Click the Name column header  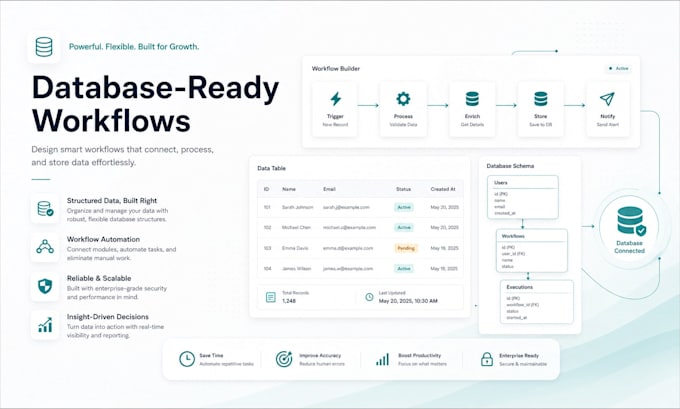point(289,189)
